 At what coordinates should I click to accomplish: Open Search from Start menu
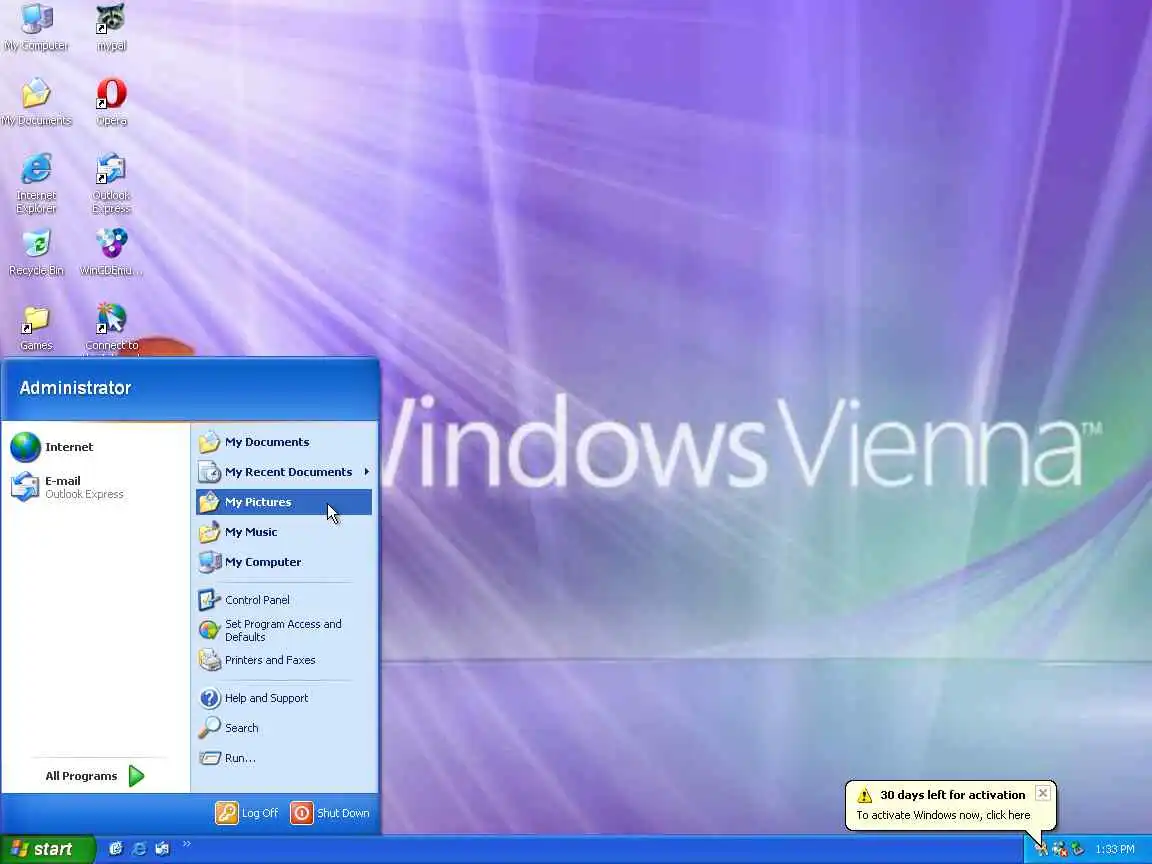(284, 728)
